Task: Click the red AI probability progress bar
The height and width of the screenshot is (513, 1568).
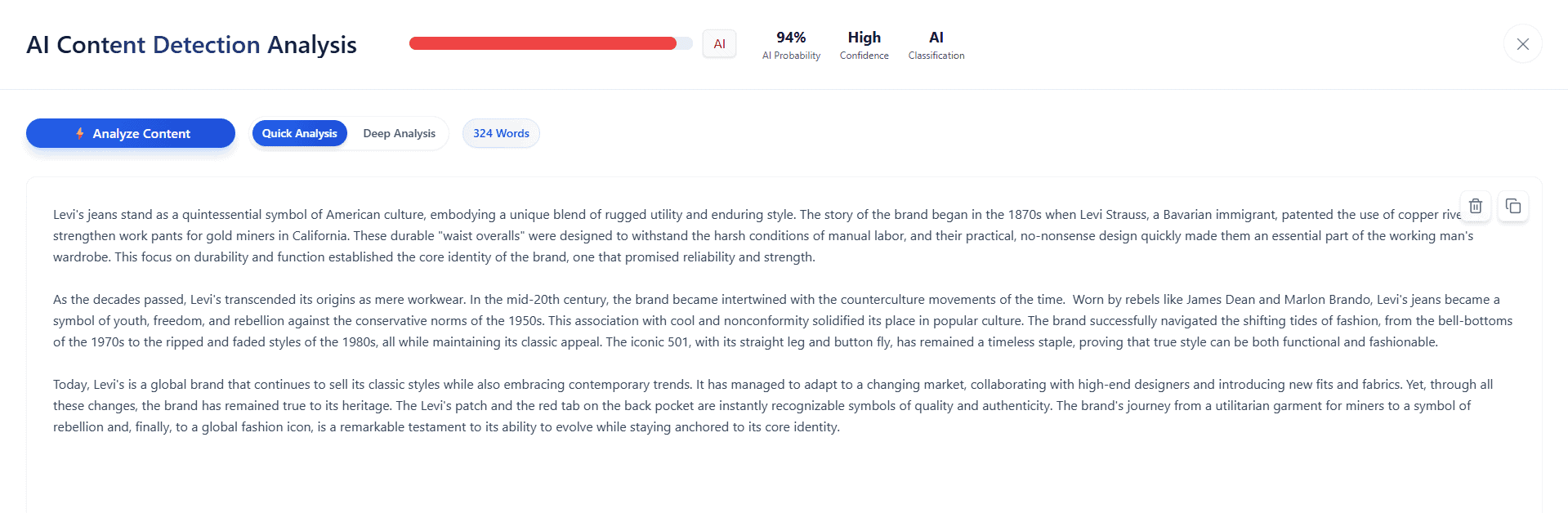Action: coord(543,43)
